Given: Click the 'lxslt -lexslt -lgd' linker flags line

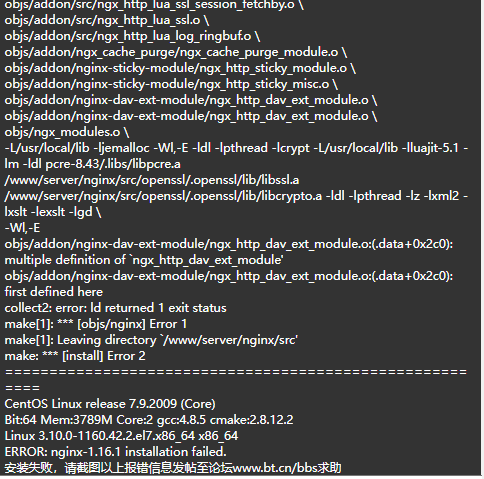Looking at the screenshot, I should click(53, 212).
